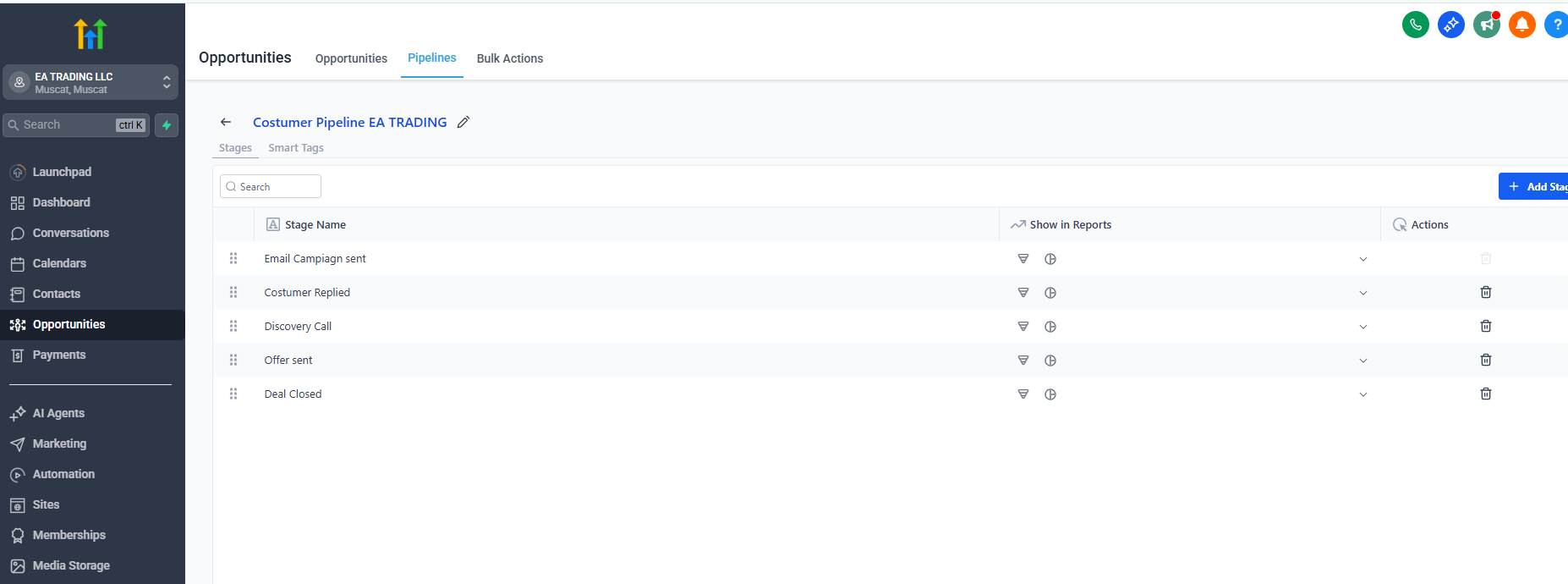Click the back arrow beside pipeline name
This screenshot has height=584, width=1568.
click(226, 122)
